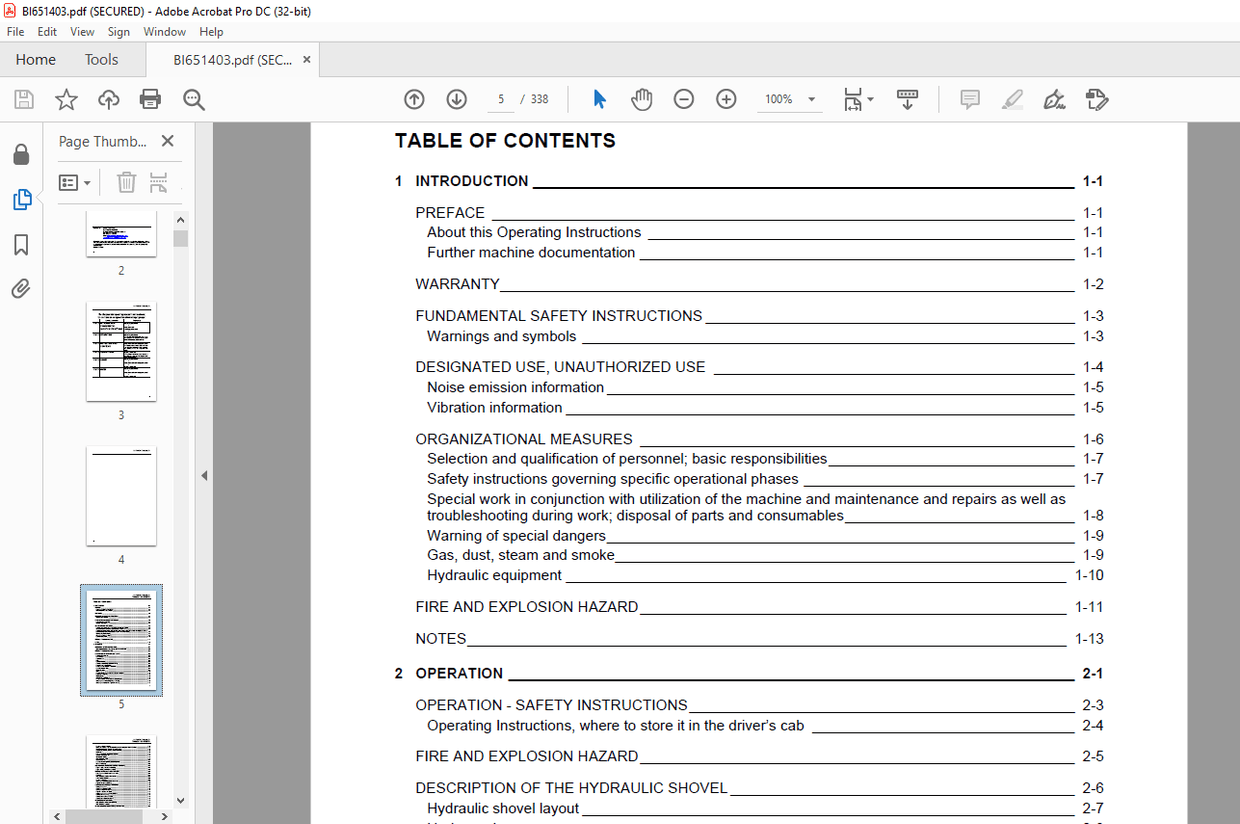Image resolution: width=1240 pixels, height=824 pixels.
Task: Toggle the Page Thumbnails panel button
Action: (x=21, y=200)
